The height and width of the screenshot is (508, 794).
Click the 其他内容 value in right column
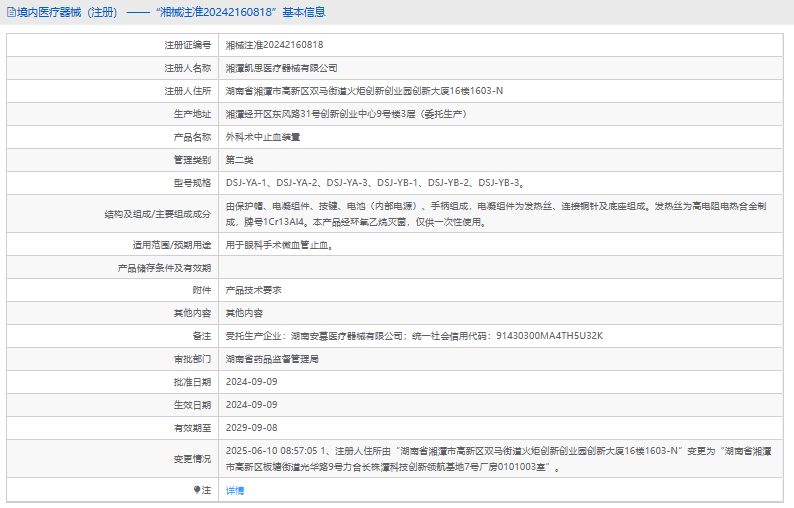click(244, 313)
